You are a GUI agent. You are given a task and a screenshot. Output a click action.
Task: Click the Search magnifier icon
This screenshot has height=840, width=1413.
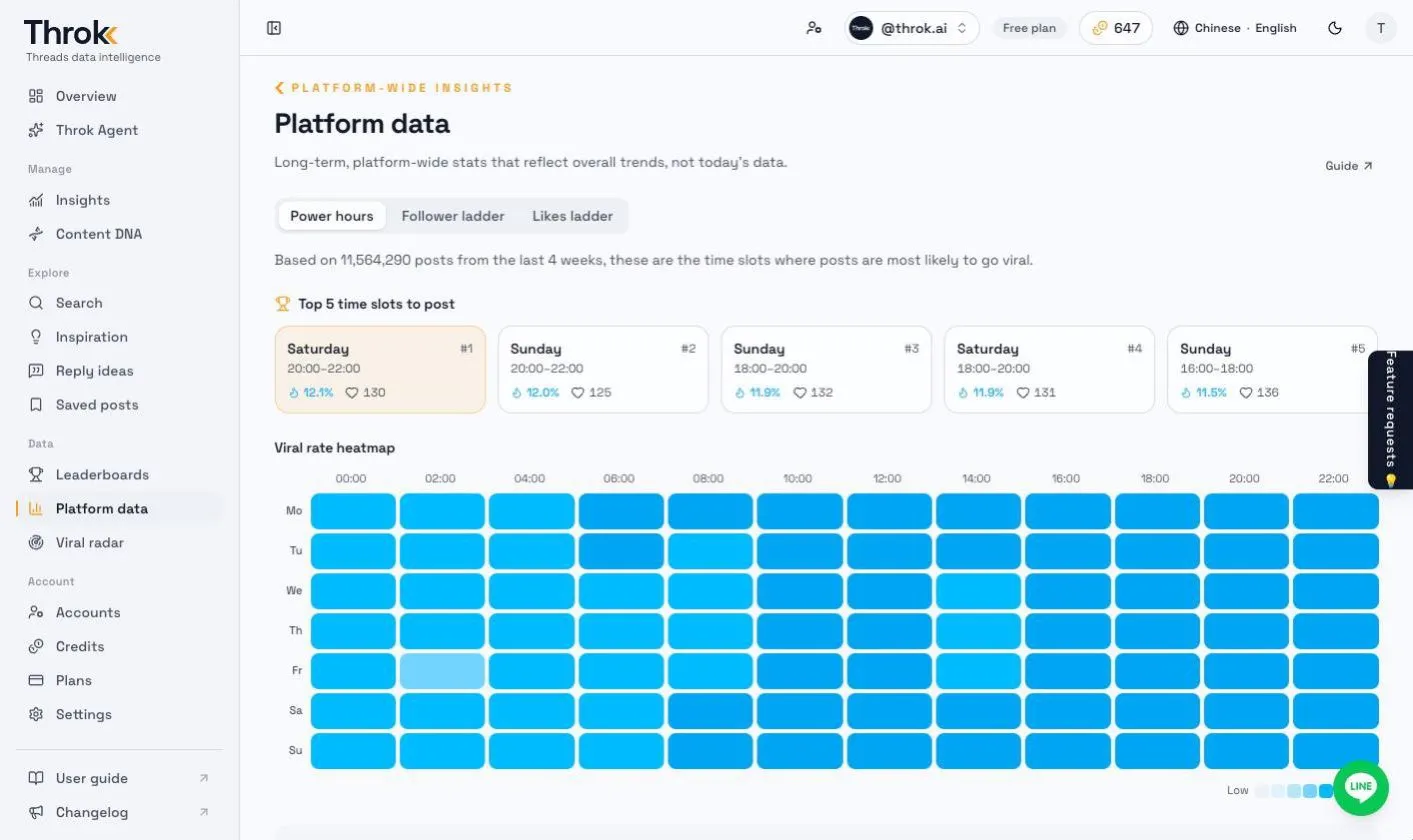(36, 303)
